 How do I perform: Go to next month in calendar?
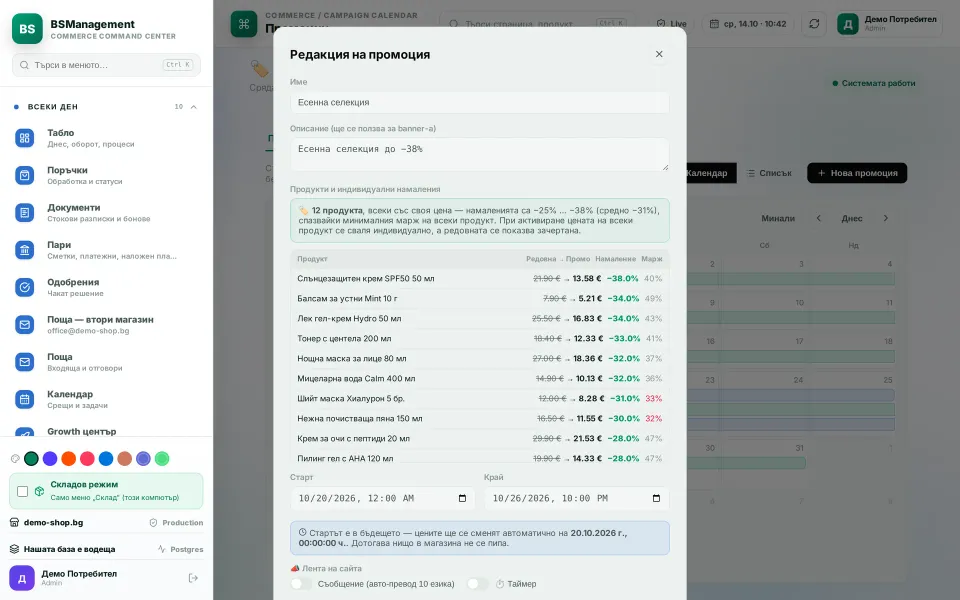click(885, 218)
